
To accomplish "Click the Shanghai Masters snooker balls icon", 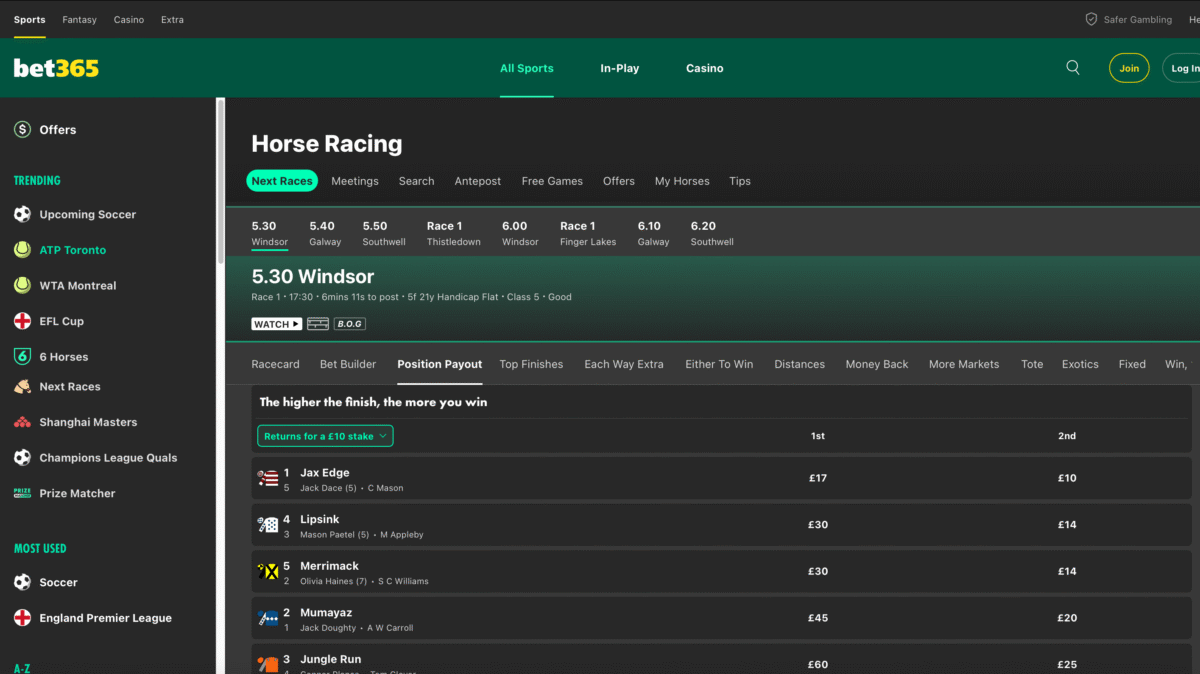I will (x=22, y=422).
